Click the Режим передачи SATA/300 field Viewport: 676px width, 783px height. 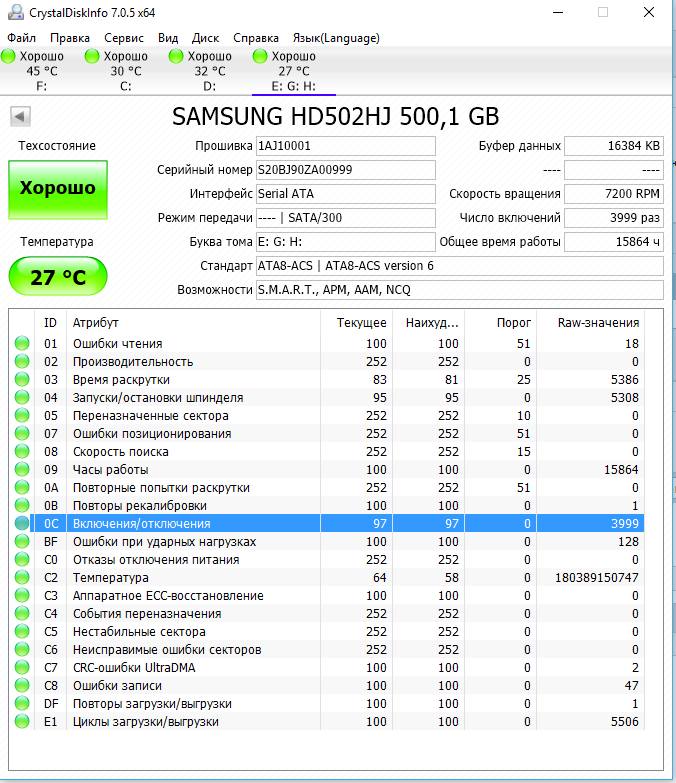345,218
